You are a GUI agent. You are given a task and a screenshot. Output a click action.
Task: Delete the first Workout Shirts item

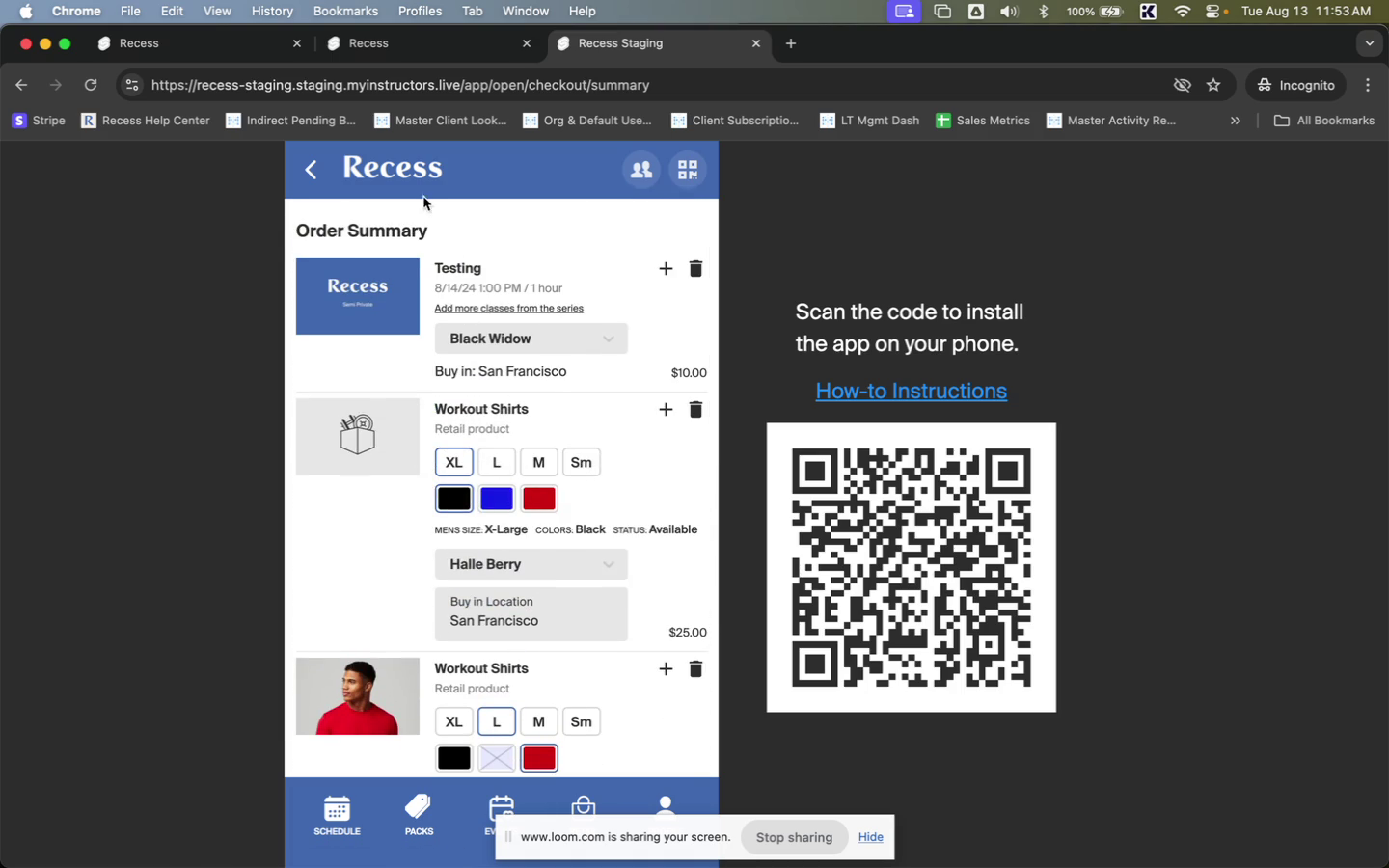pos(695,410)
